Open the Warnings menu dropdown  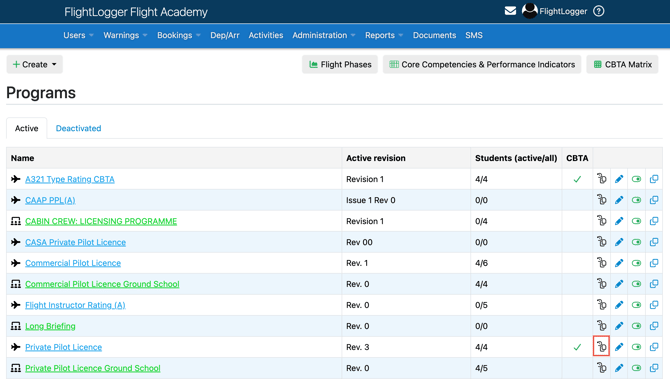(125, 35)
